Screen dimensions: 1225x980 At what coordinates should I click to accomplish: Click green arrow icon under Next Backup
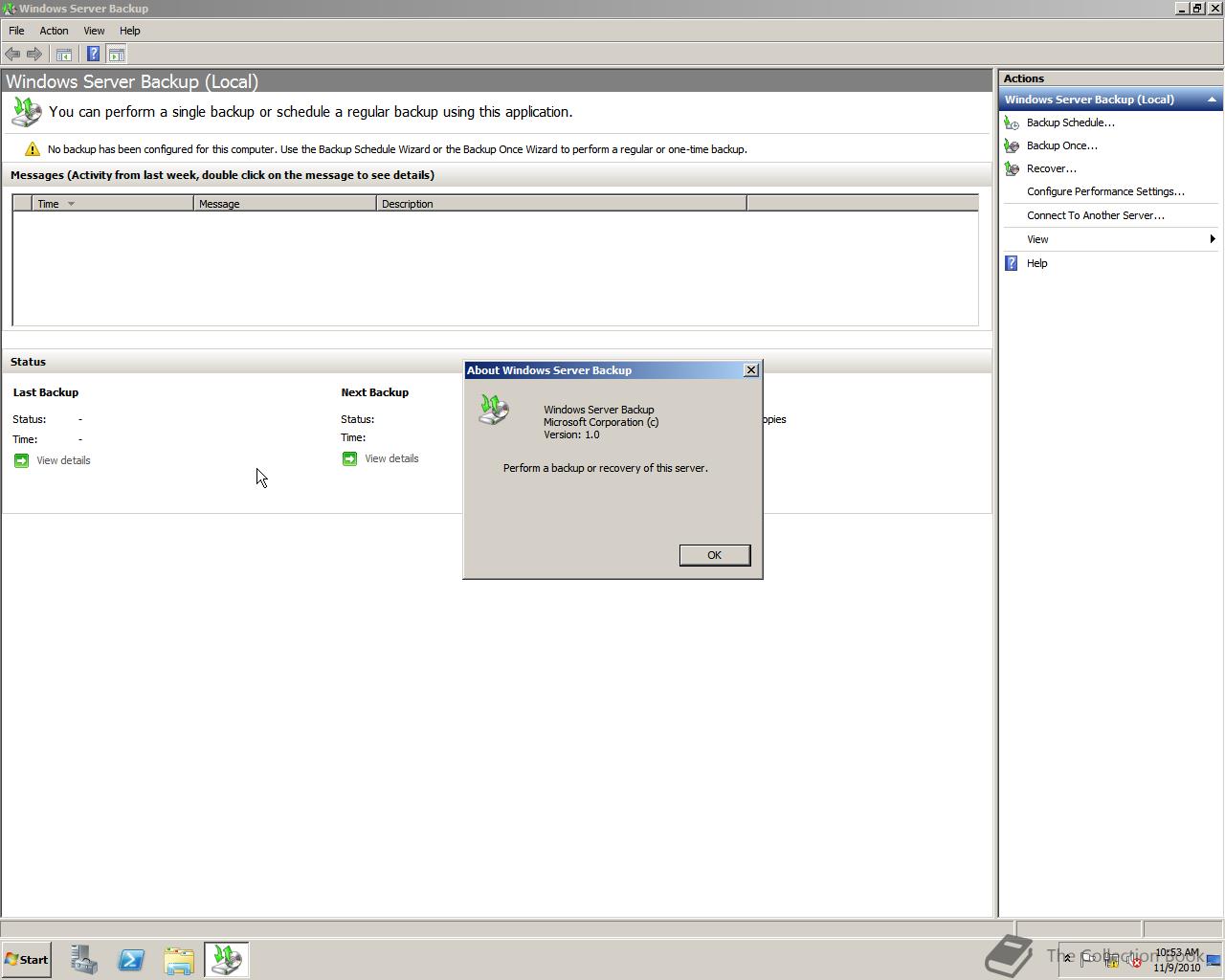349,458
